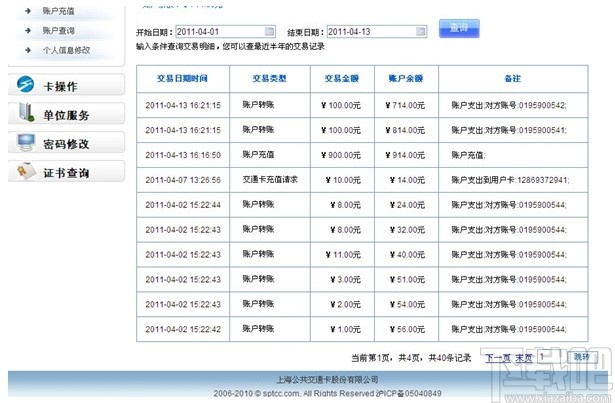Focus the page number input box
Image resolution: width=615 pixels, height=403 pixels.
click(549, 357)
